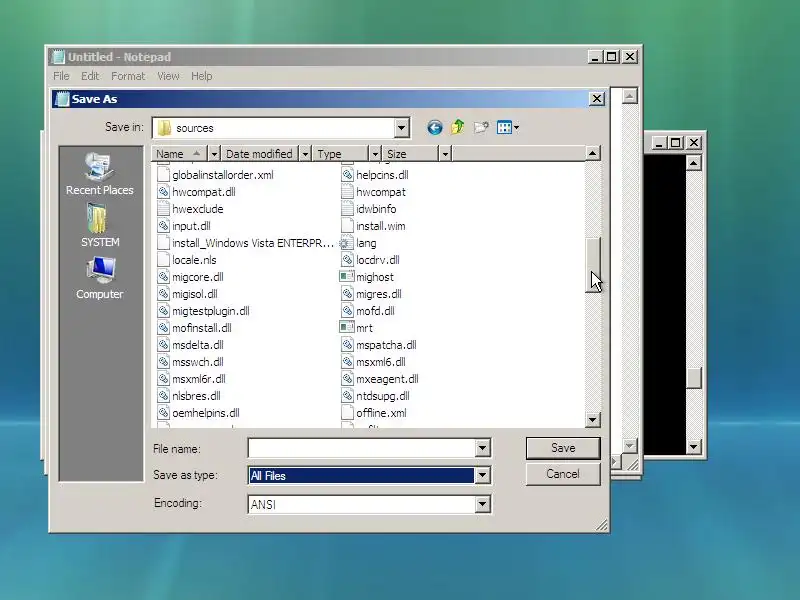The height and width of the screenshot is (600, 800).
Task: Click the folder icon in Save in box
Action: (x=164, y=128)
